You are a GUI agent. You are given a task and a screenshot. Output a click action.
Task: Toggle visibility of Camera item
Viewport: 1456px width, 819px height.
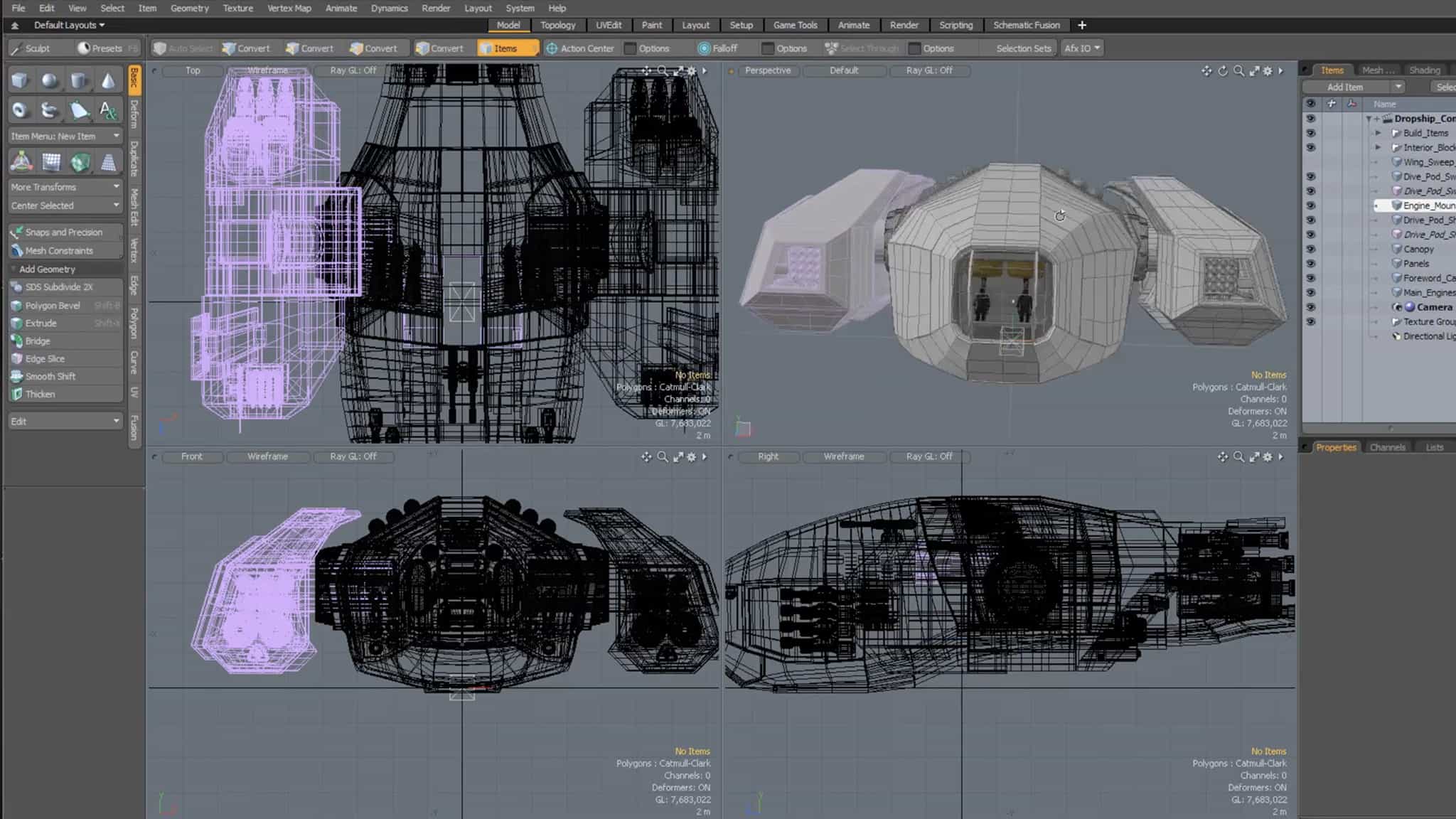coord(1310,307)
